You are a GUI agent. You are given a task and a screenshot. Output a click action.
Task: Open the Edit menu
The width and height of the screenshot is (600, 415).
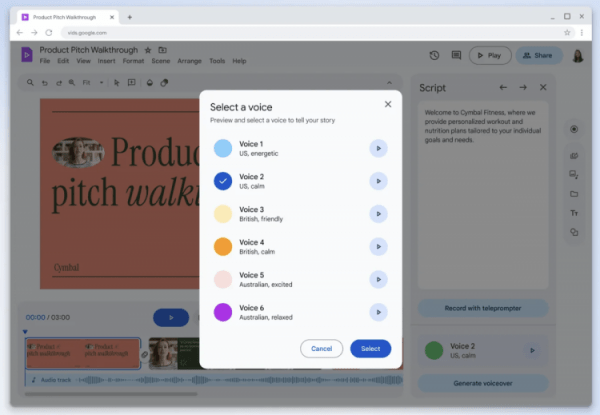point(63,61)
